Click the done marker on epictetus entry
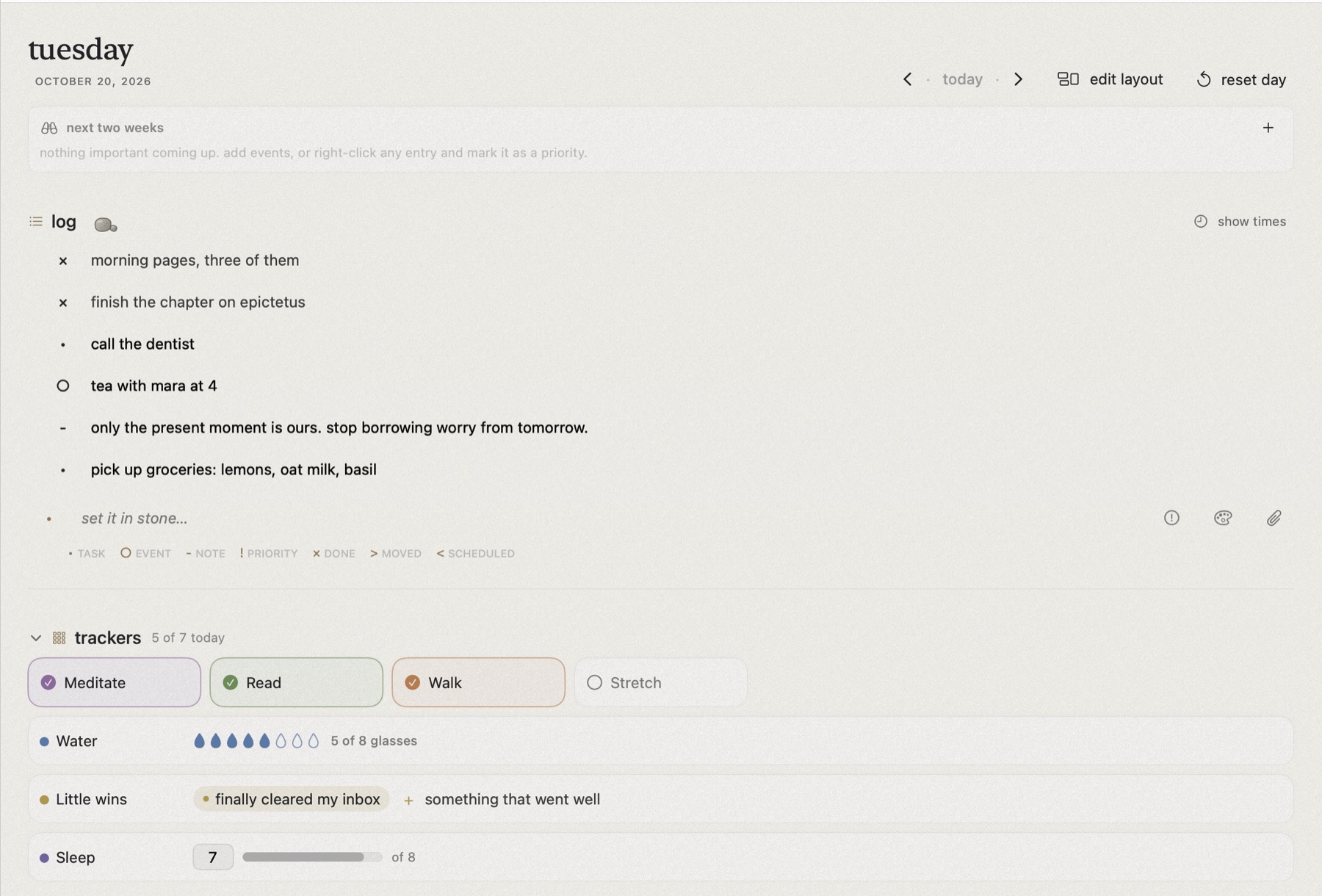The height and width of the screenshot is (896, 1322). click(x=63, y=303)
